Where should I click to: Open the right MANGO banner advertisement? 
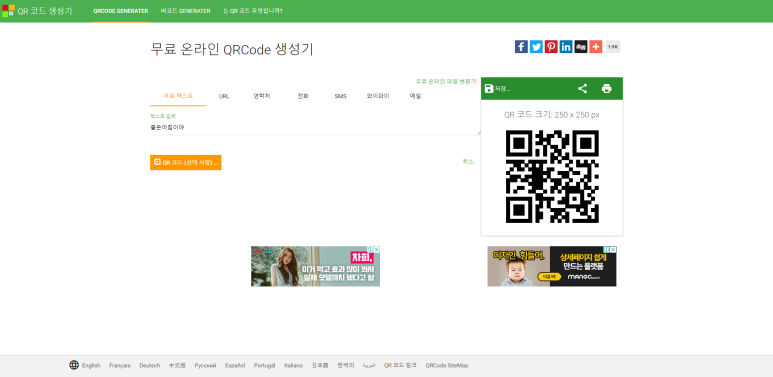coord(552,266)
